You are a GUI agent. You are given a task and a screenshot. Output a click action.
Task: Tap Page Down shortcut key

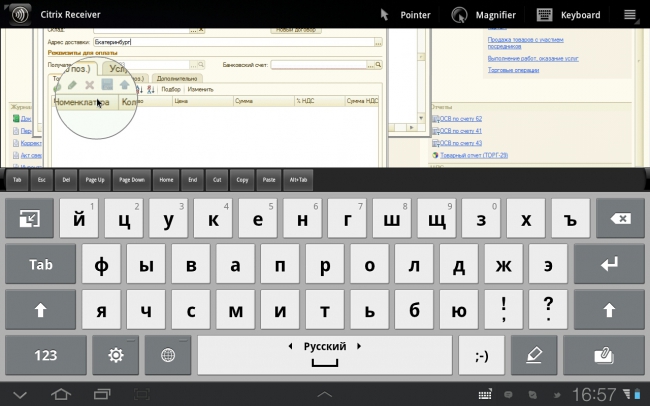[132, 180]
